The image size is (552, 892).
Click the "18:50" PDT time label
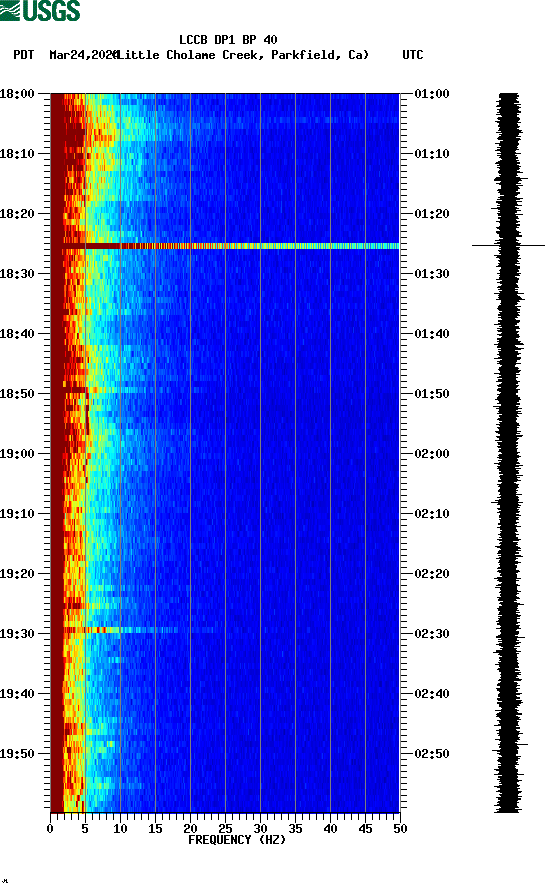click(x=17, y=394)
